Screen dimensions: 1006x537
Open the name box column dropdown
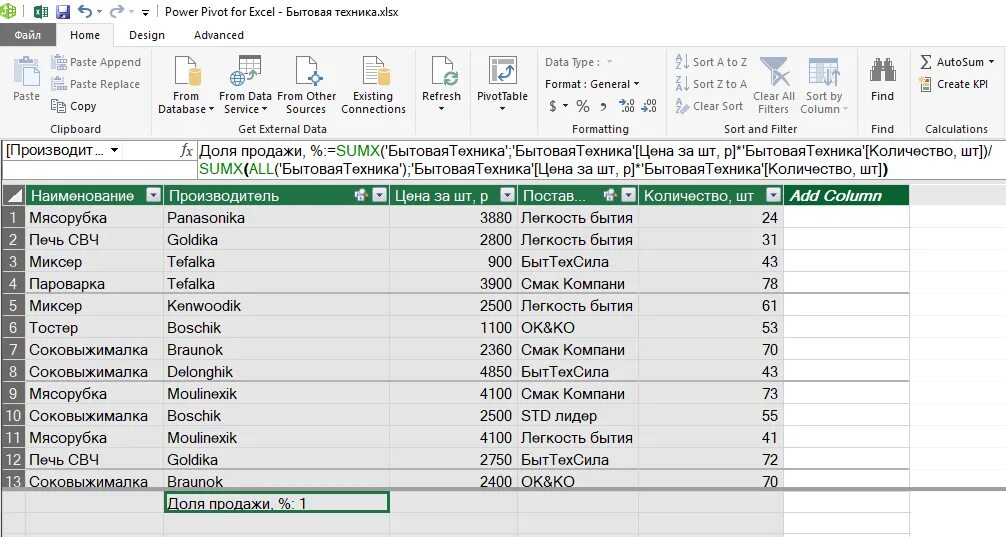[x=114, y=151]
